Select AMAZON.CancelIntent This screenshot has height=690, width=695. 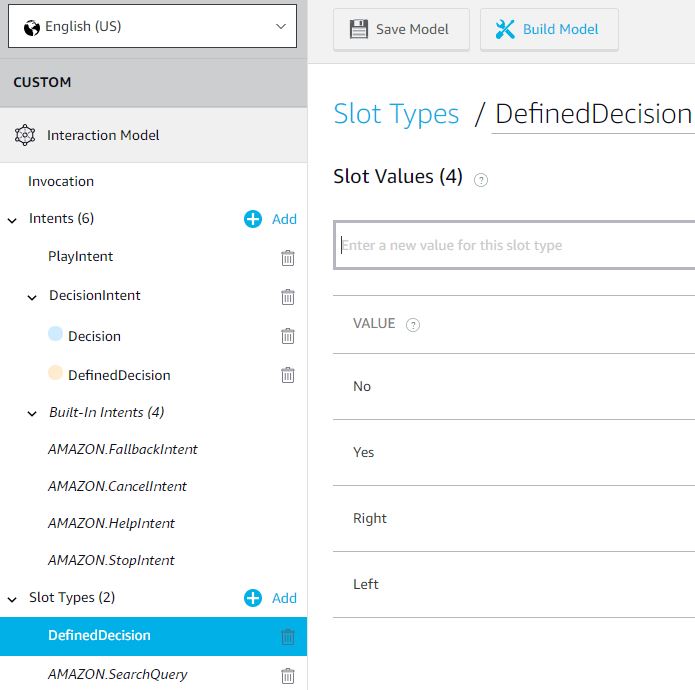pos(117,486)
